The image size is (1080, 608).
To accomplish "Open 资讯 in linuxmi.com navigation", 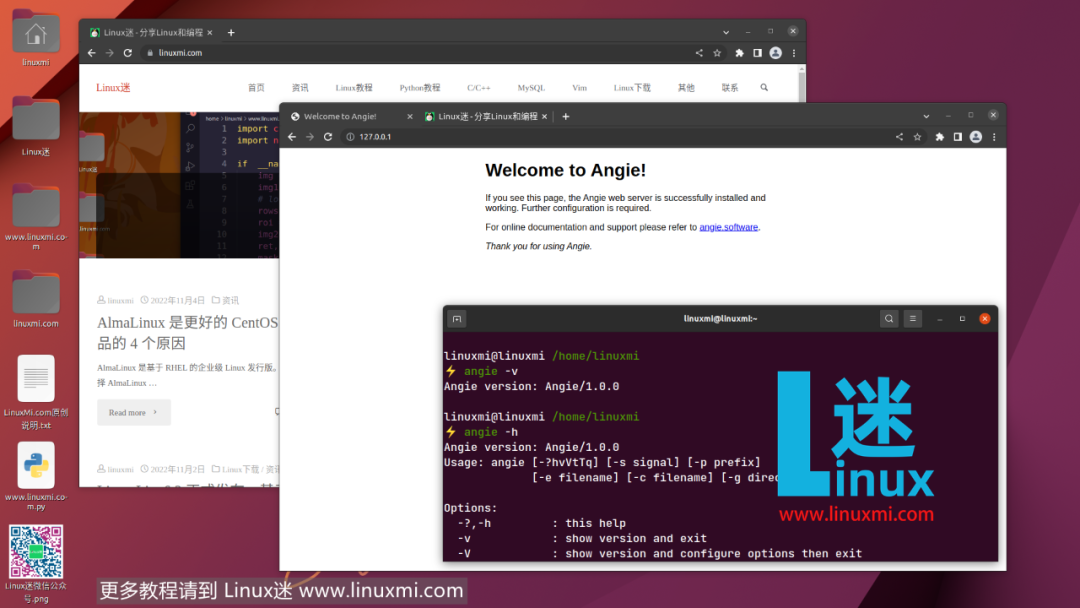I will [300, 87].
